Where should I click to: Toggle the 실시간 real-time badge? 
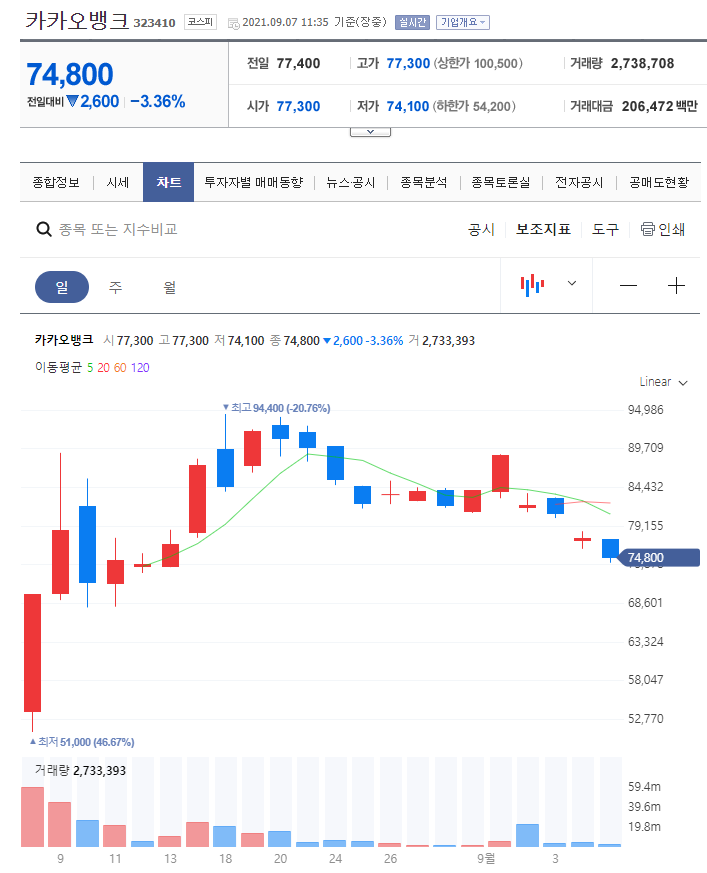[412, 22]
